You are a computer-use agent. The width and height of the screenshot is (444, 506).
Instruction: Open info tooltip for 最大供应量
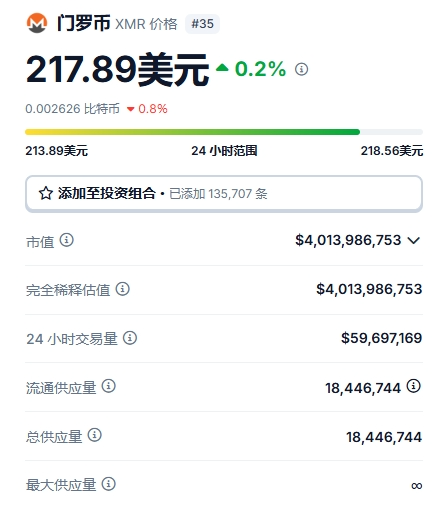[108, 484]
